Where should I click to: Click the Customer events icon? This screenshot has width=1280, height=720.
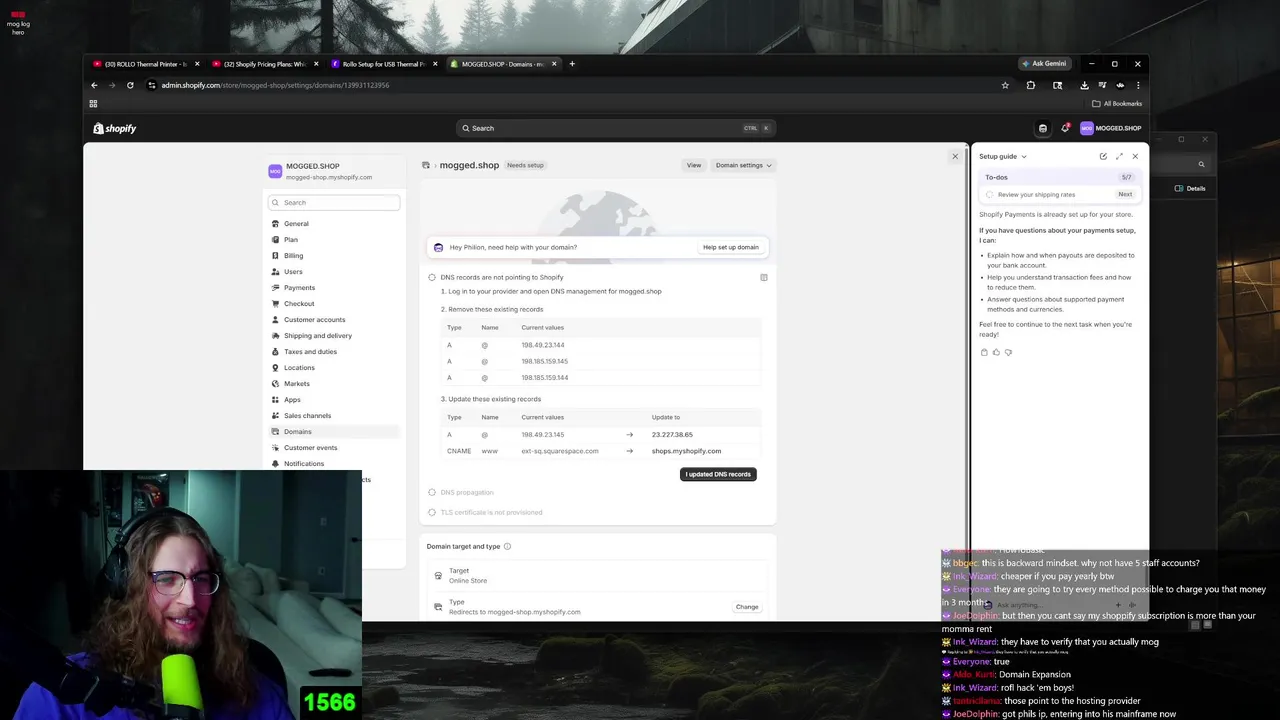(x=275, y=448)
